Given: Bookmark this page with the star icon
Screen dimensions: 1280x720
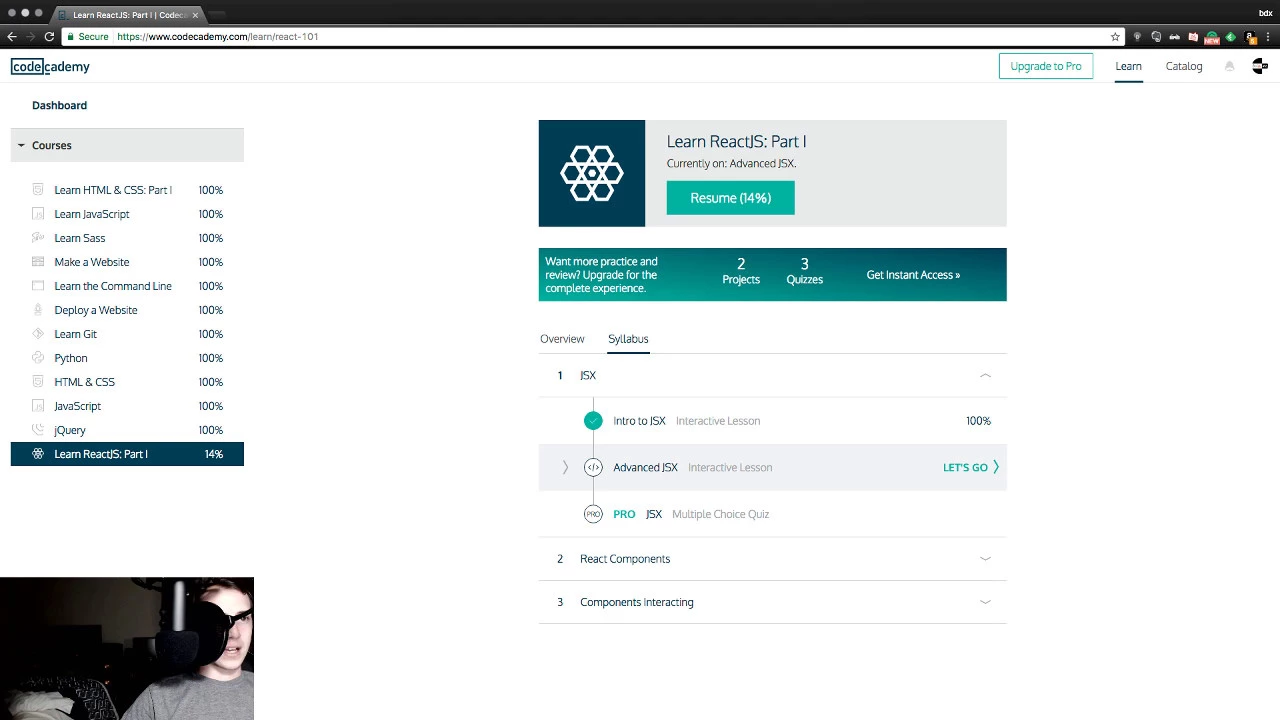Looking at the screenshot, I should (x=1115, y=36).
